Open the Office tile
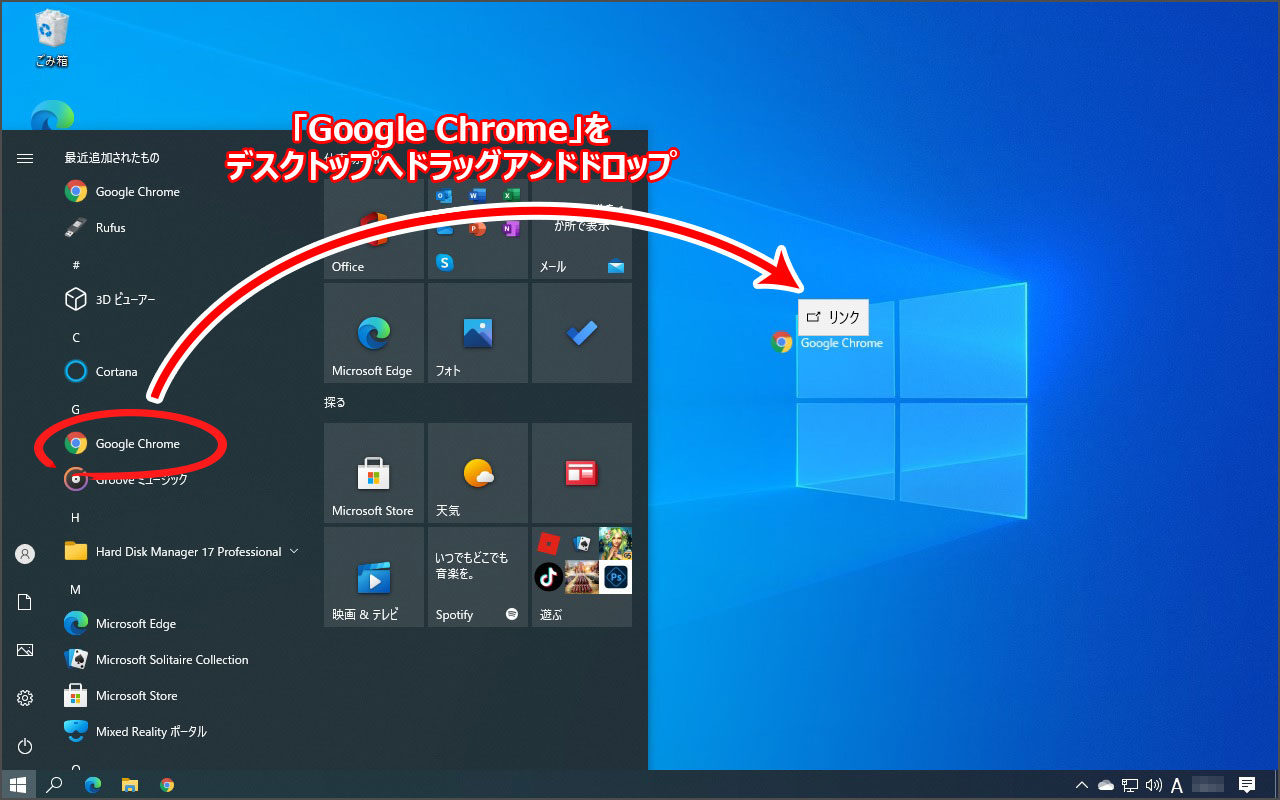Screen dimensions: 1280x800 pyautogui.click(x=374, y=229)
